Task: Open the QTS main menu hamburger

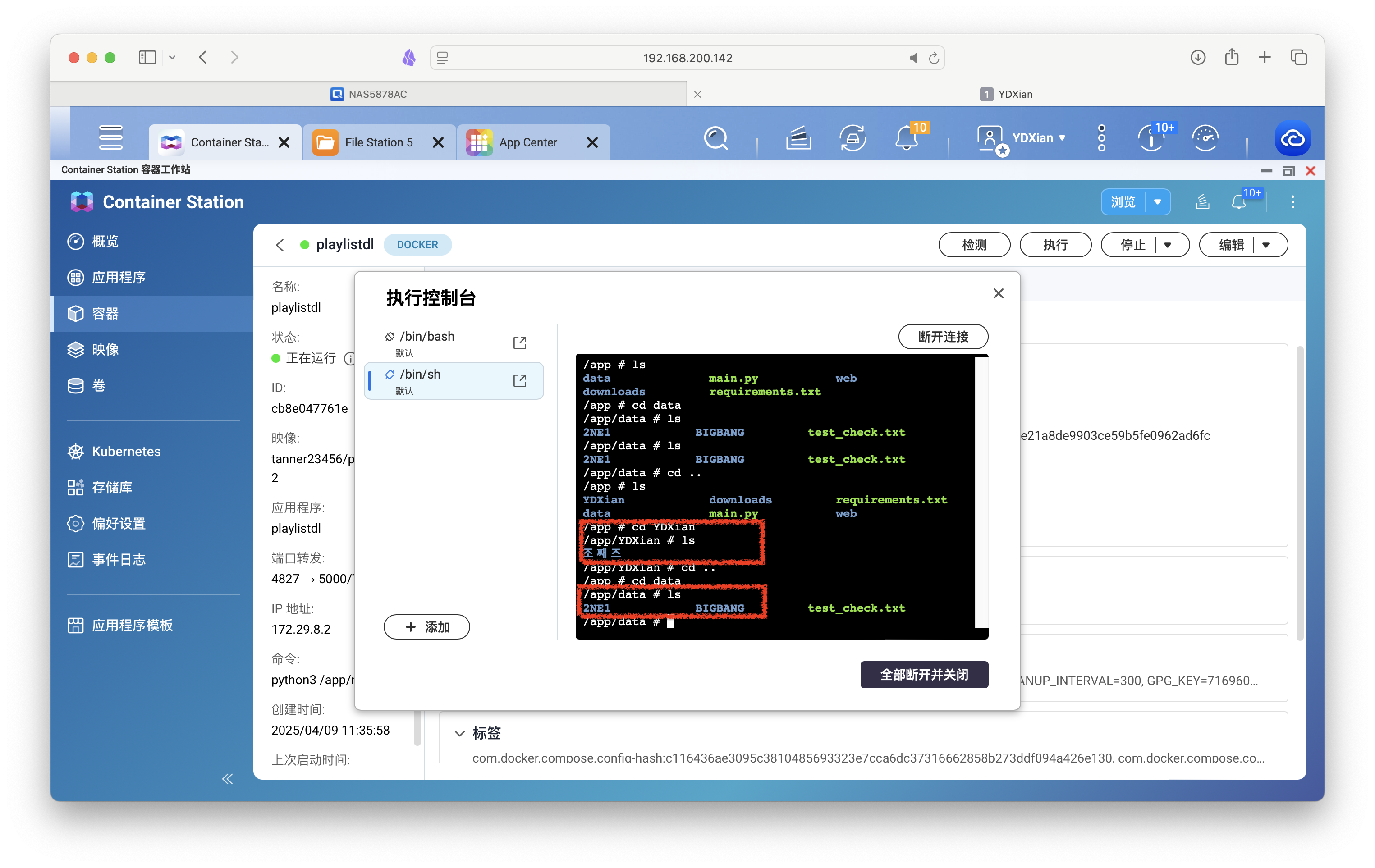Action: coord(110,137)
